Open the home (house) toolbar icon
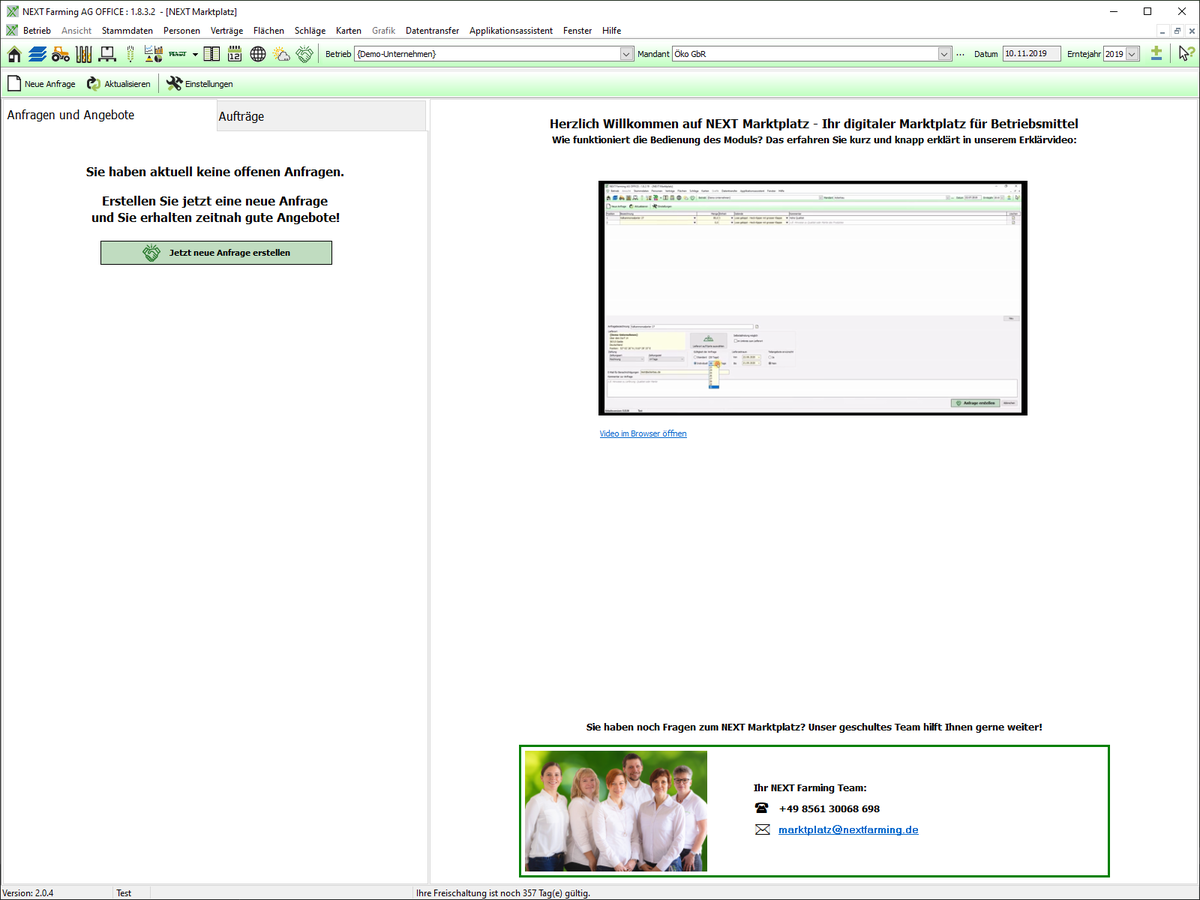The height and width of the screenshot is (900, 1200). [x=14, y=54]
